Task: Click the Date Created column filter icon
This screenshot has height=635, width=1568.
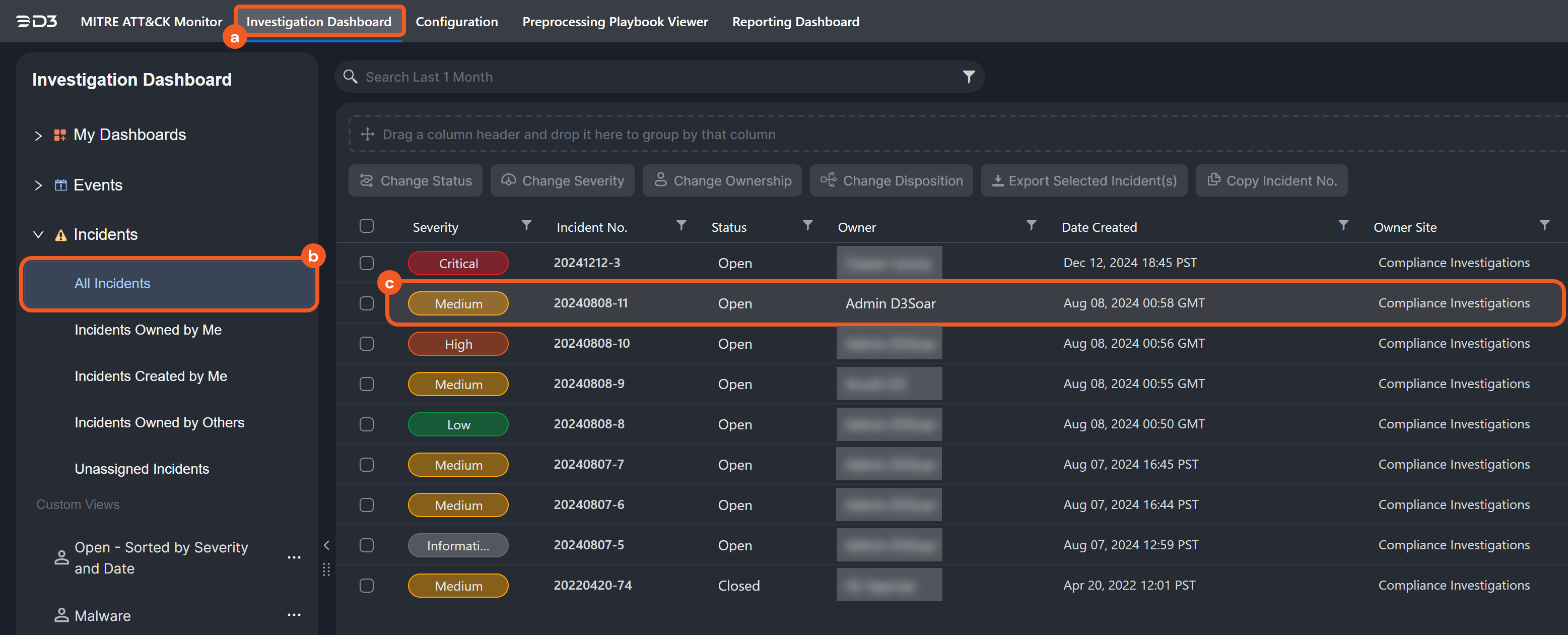Action: click(1343, 226)
